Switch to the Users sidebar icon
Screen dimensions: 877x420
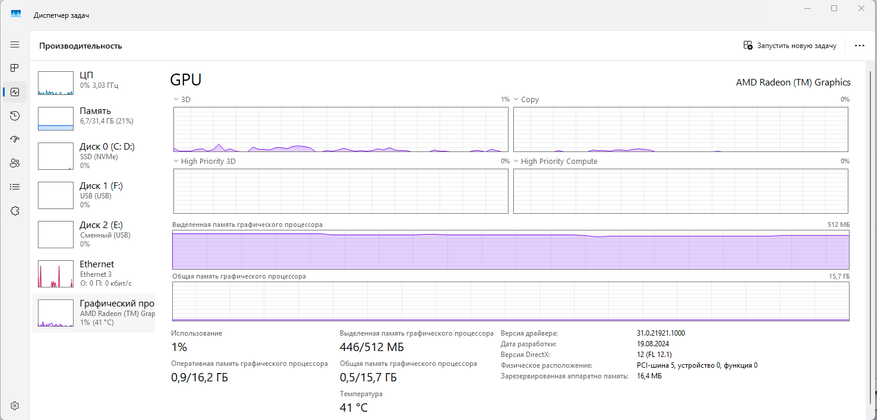pos(15,163)
